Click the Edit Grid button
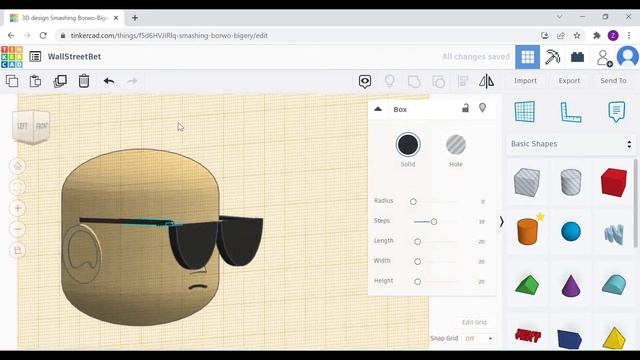 pyautogui.click(x=474, y=322)
